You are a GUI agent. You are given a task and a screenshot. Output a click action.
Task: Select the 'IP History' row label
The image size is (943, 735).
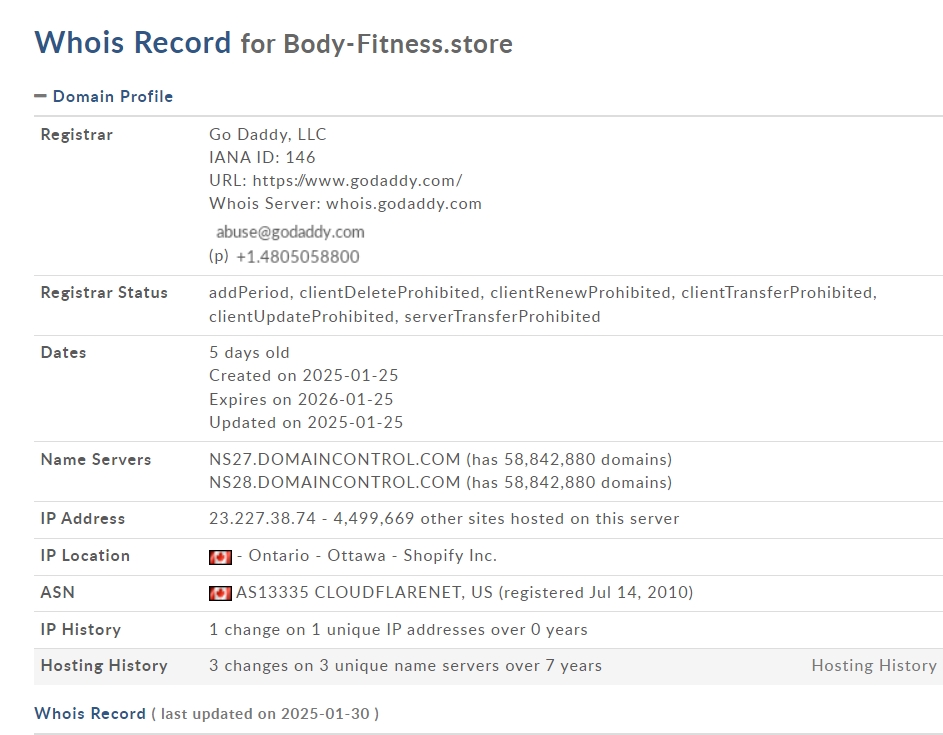coord(81,630)
